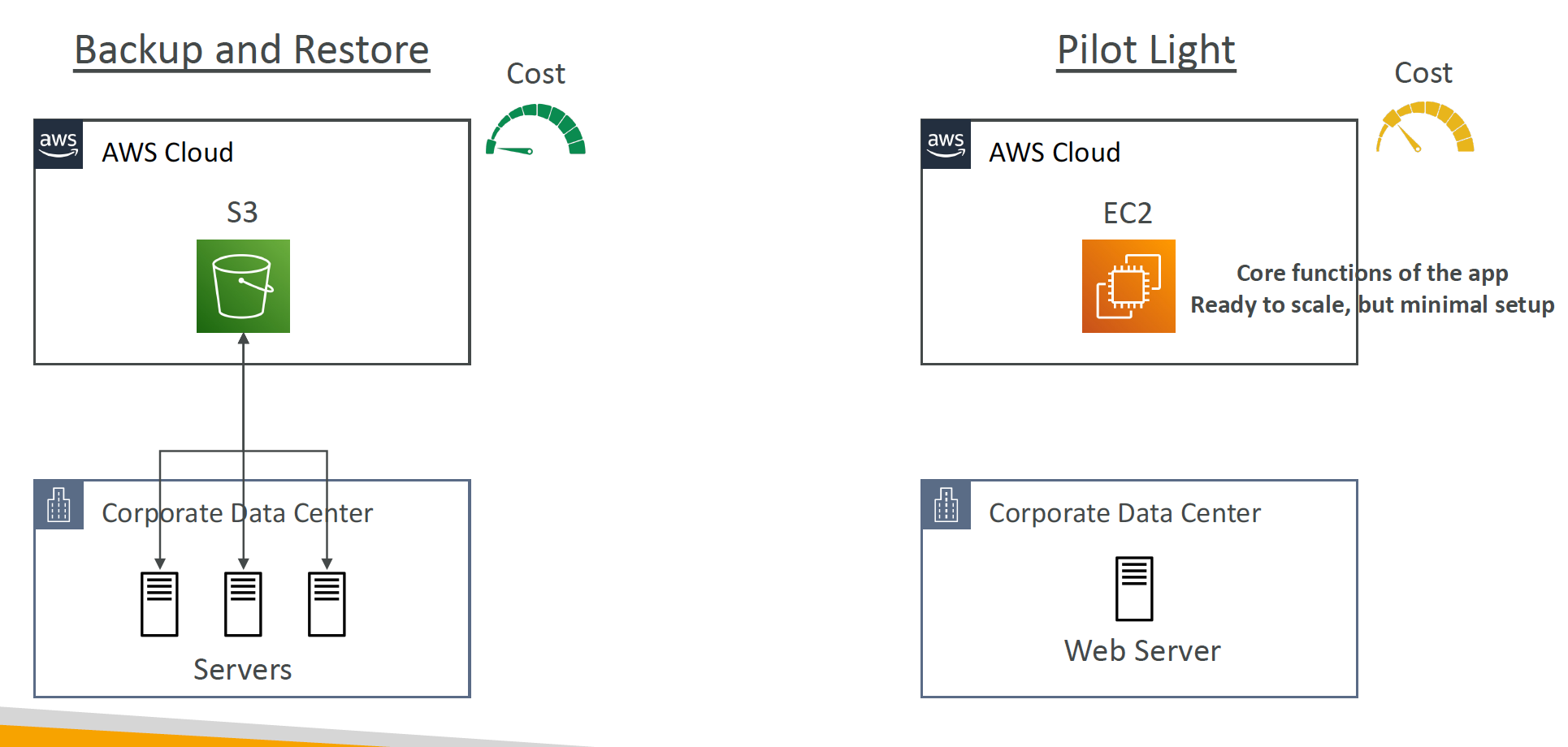Click the AWS logo in the left cloud box
This screenshot has height=747, width=1568.
(x=58, y=145)
